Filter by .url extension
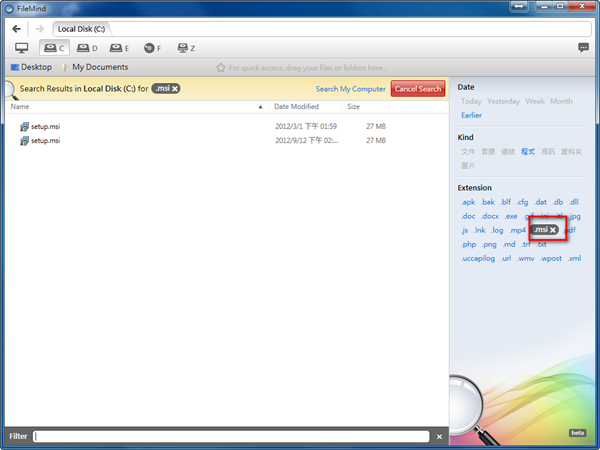This screenshot has height=450, width=600. coord(506,259)
